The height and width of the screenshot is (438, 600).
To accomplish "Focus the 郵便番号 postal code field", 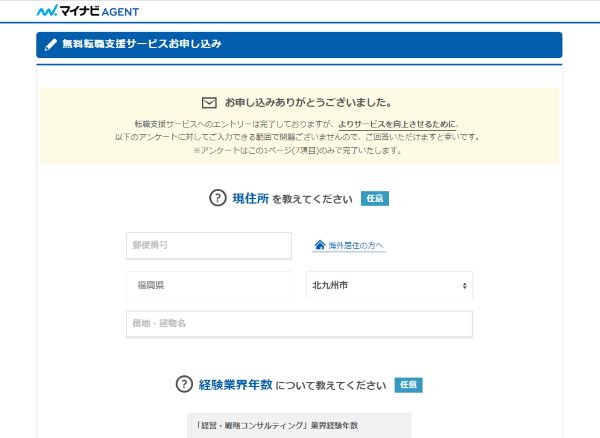I will [209, 246].
